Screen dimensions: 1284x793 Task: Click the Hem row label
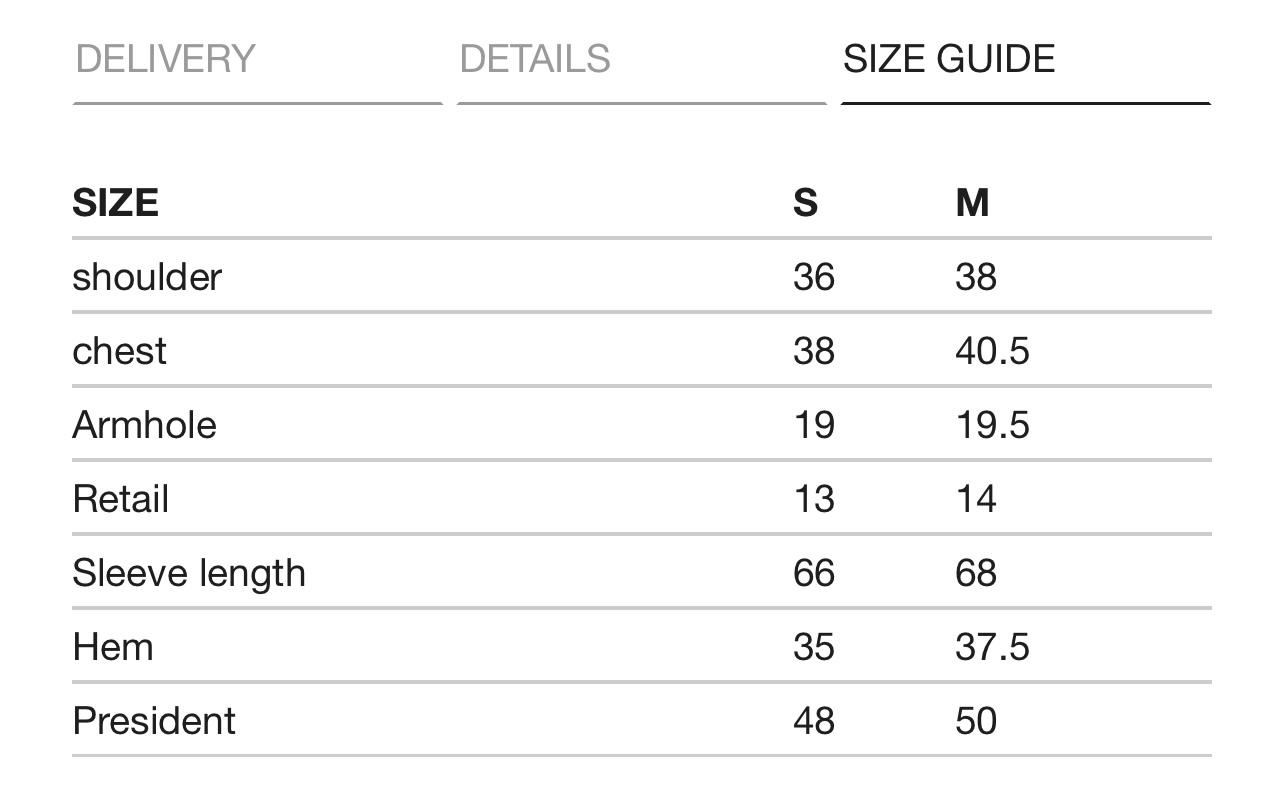pyautogui.click(x=113, y=647)
